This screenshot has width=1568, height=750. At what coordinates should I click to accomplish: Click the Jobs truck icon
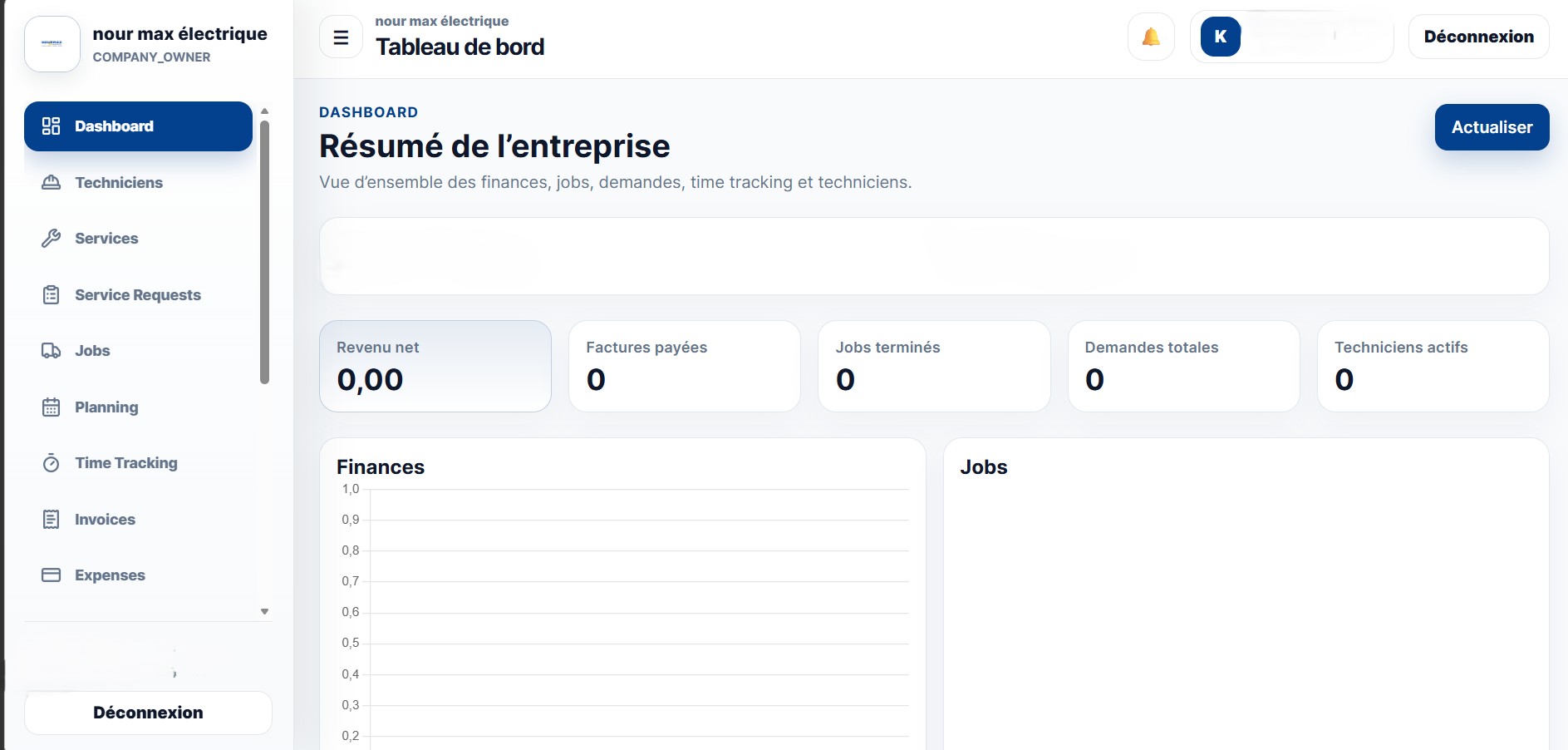51,351
